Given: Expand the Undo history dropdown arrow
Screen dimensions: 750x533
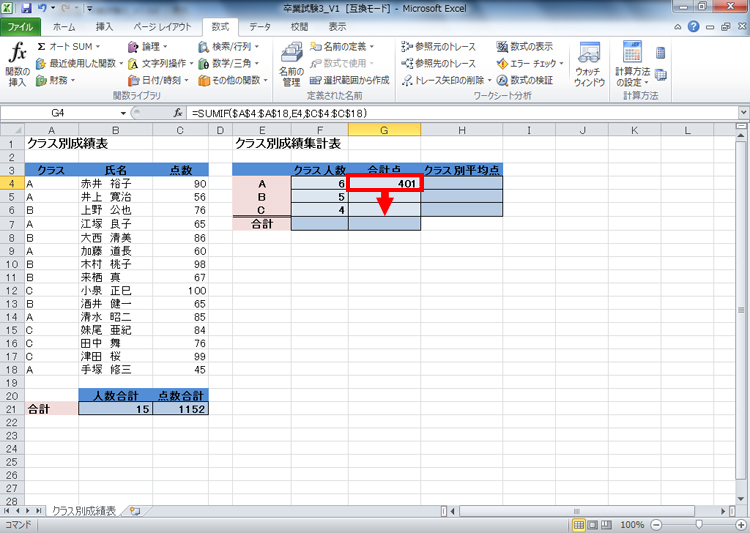Looking at the screenshot, I should (x=53, y=8).
